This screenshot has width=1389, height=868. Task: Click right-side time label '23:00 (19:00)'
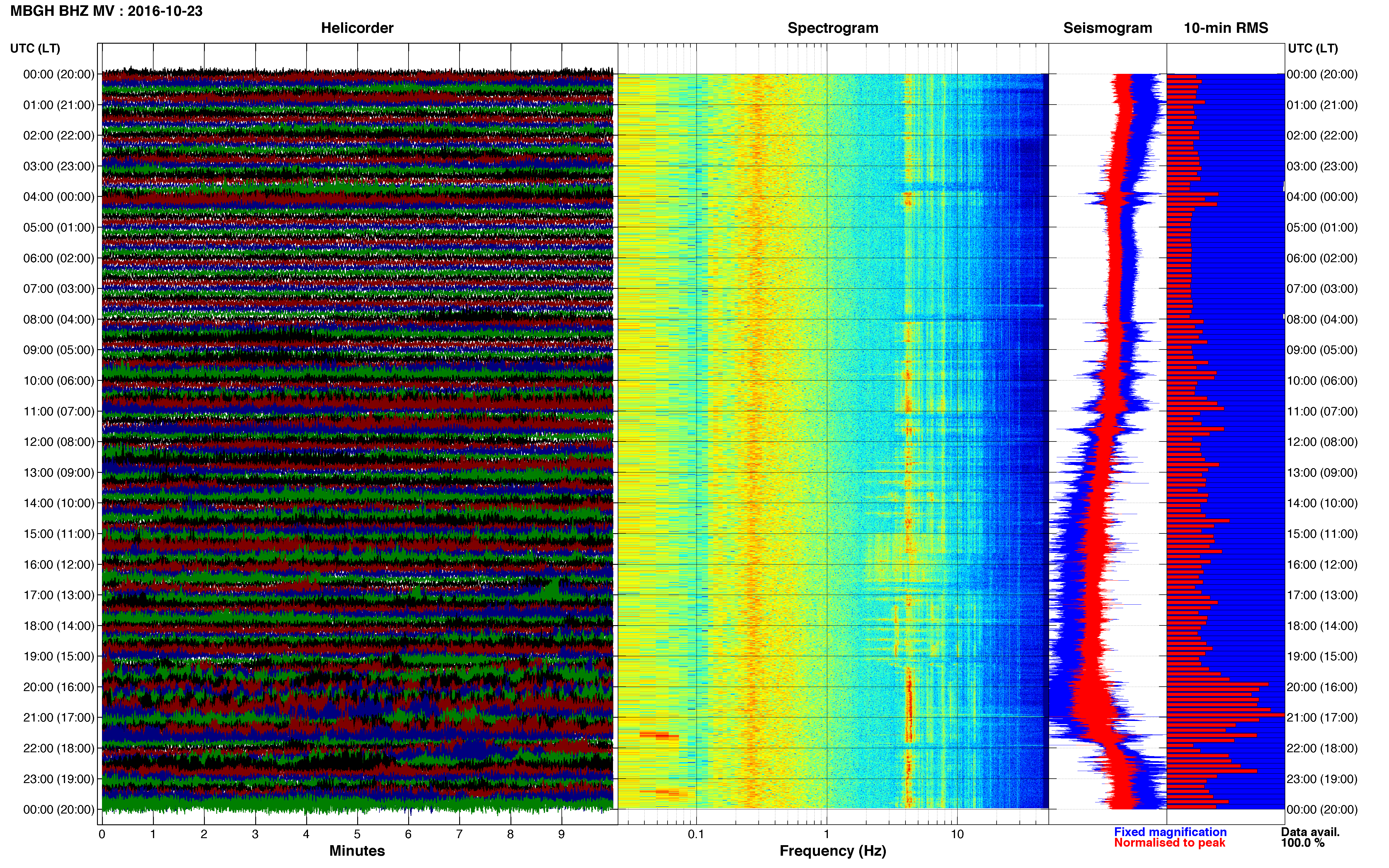(x=1322, y=779)
